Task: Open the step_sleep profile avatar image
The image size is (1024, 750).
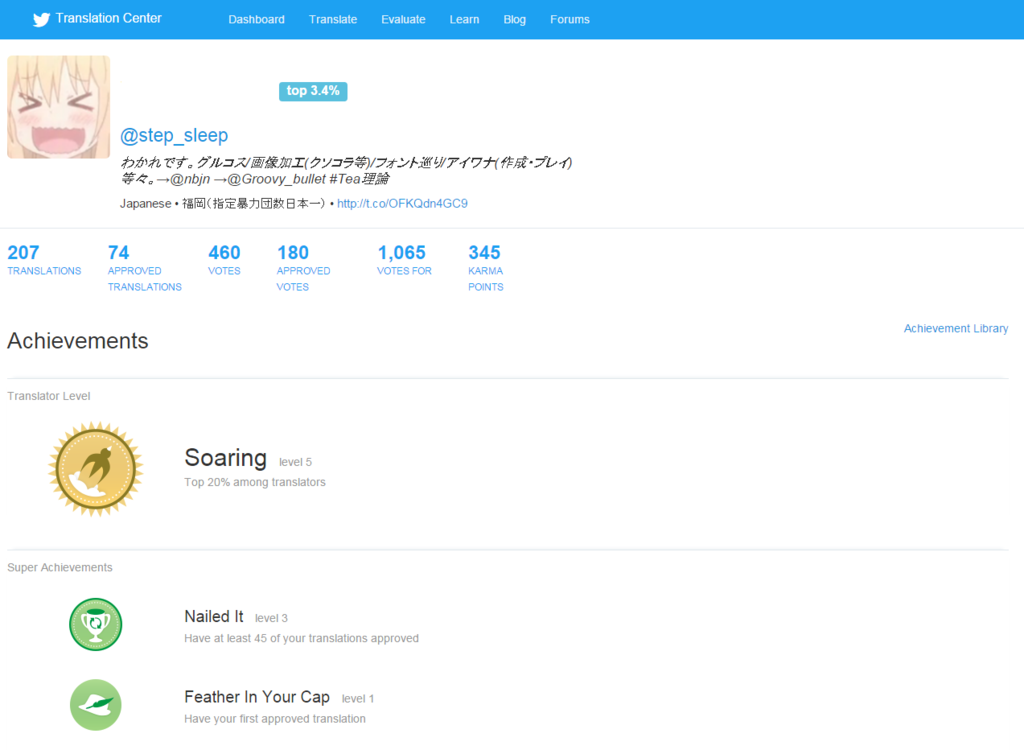Action: 59,107
